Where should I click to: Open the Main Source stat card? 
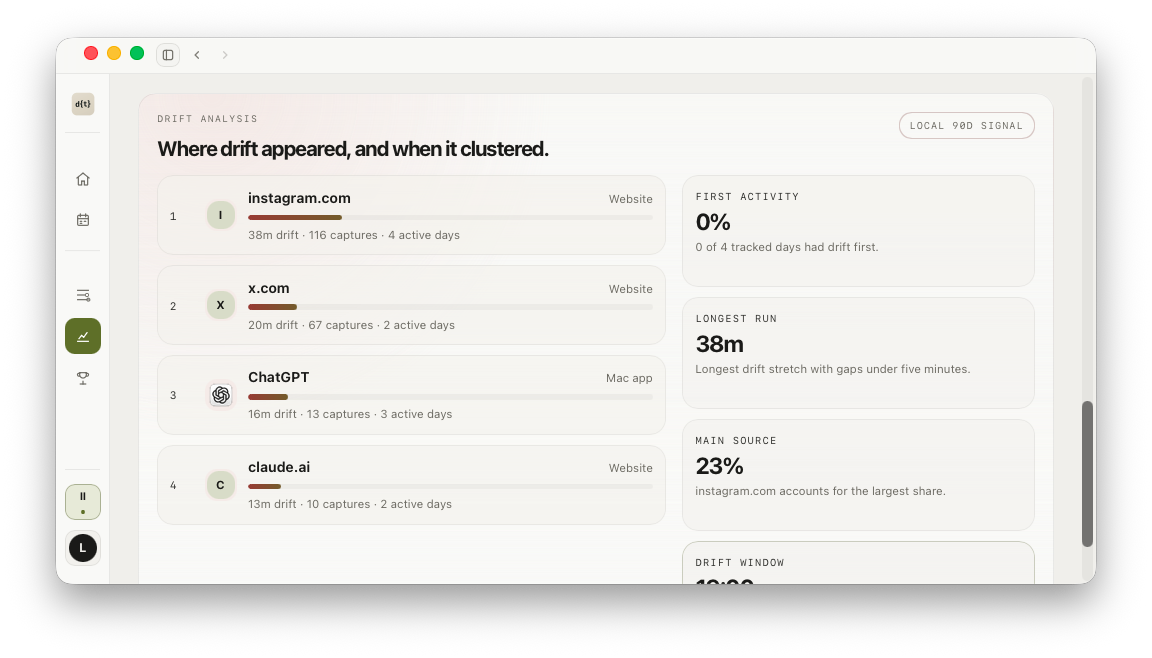858,474
